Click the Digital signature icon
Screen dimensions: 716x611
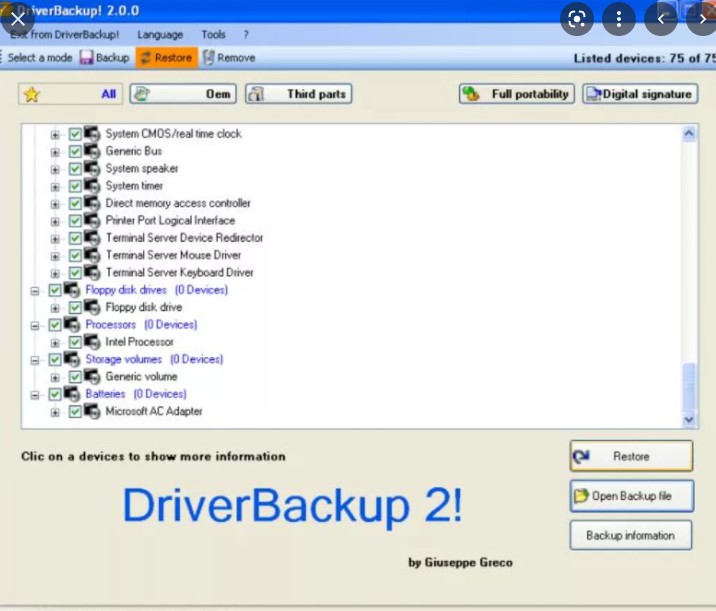[x=594, y=94]
